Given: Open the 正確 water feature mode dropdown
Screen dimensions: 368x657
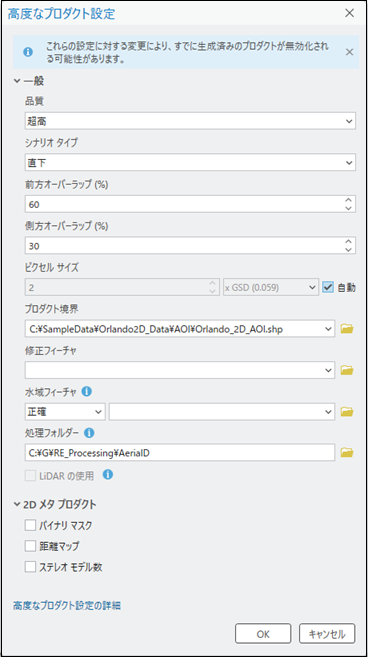Looking at the screenshot, I should pyautogui.click(x=65, y=412).
